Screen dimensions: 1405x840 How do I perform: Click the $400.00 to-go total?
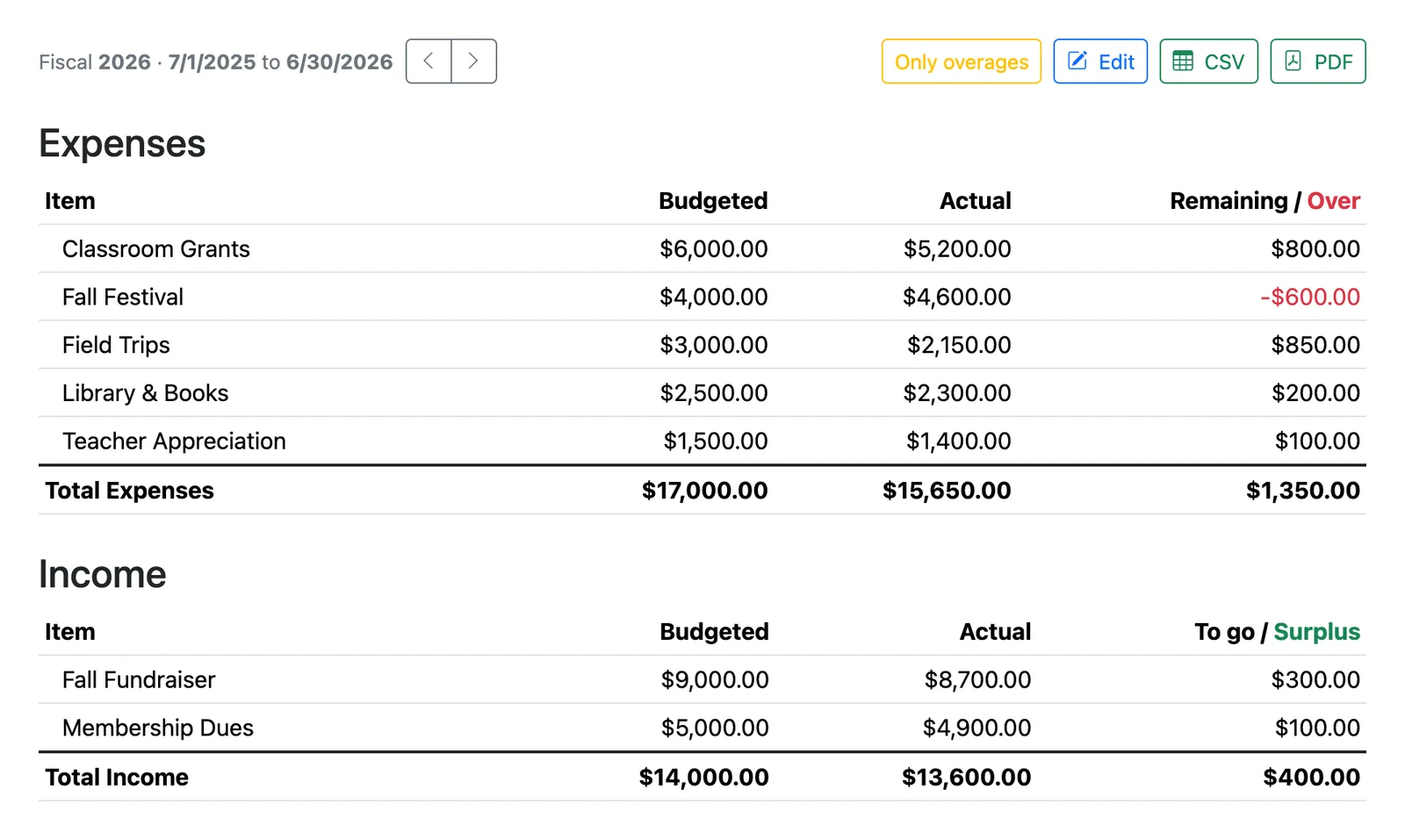point(1312,777)
